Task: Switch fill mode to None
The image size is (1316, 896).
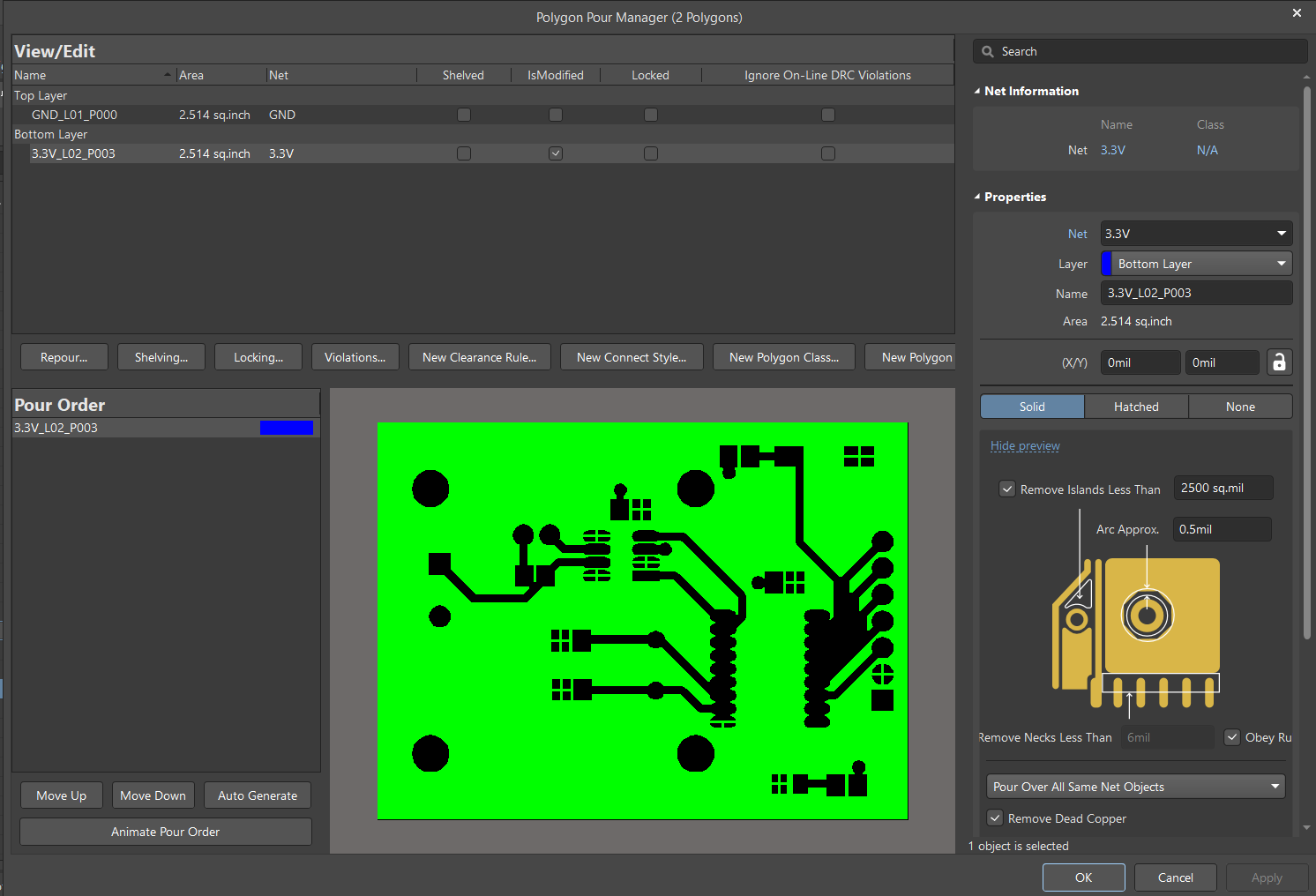Action: tap(1240, 407)
